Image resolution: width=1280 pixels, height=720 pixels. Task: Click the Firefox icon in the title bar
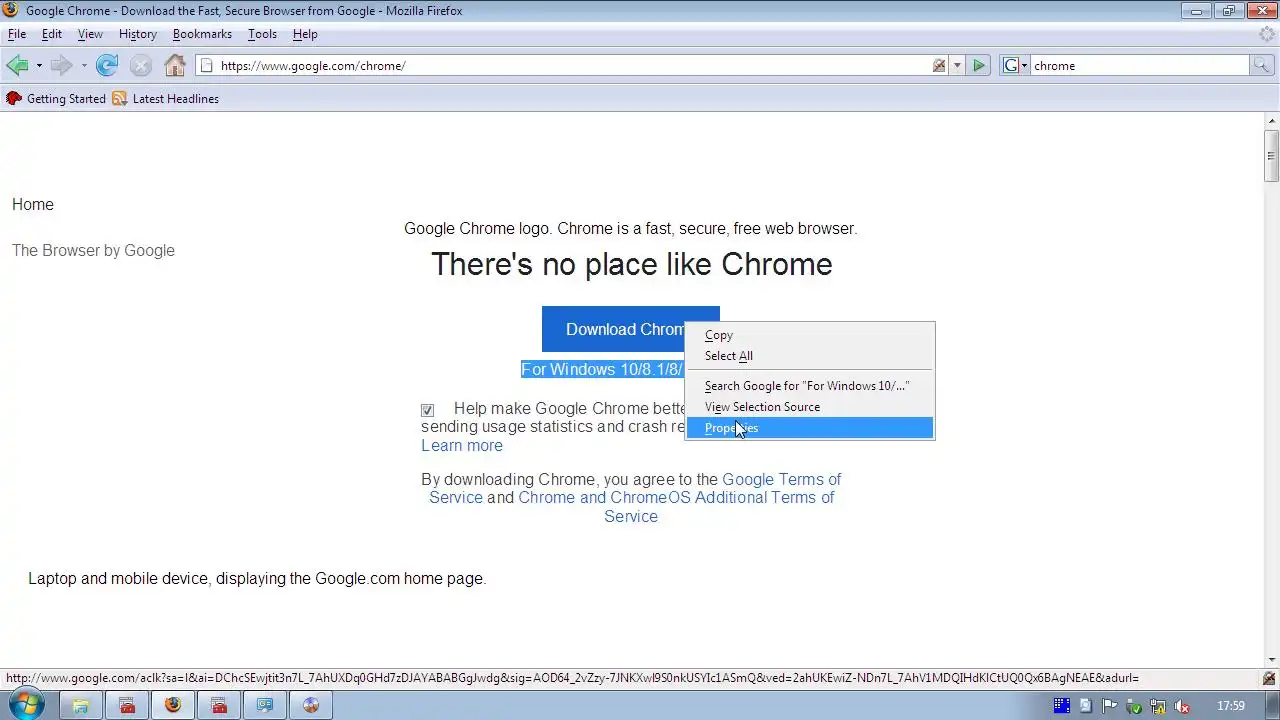[x=11, y=11]
